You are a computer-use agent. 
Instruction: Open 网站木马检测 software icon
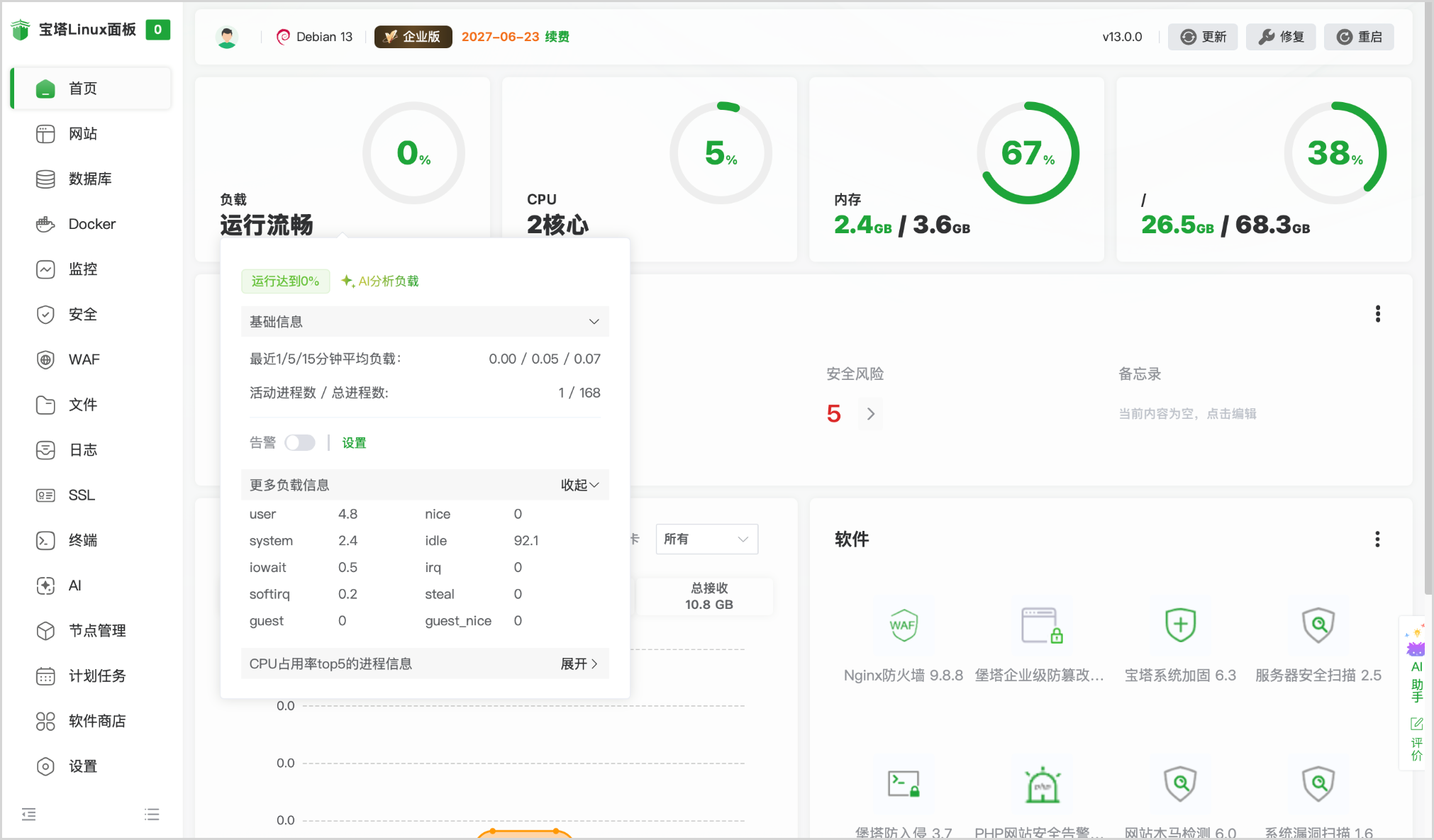[1180, 784]
